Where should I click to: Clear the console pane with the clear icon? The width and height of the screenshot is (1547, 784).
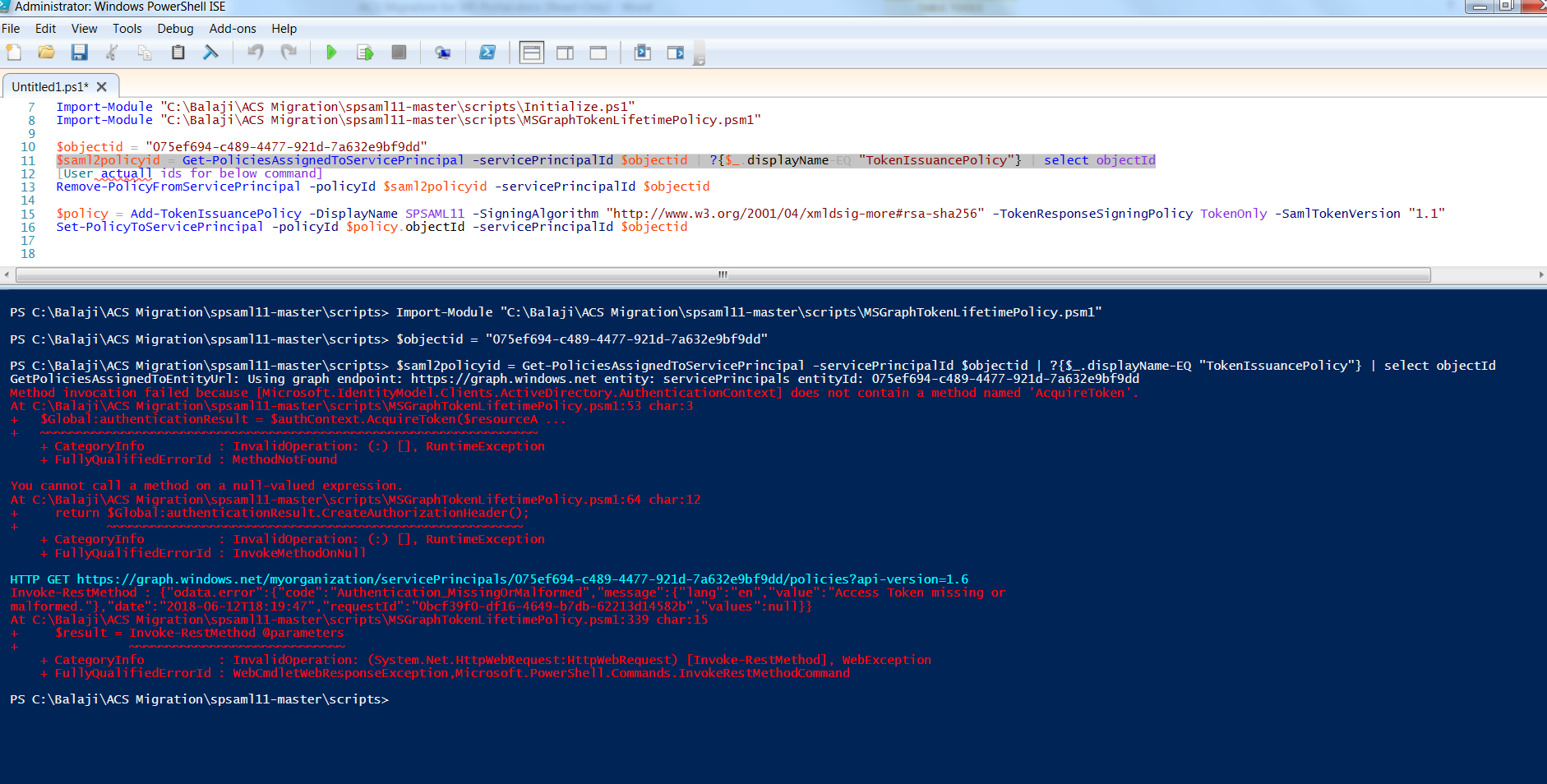pos(211,53)
